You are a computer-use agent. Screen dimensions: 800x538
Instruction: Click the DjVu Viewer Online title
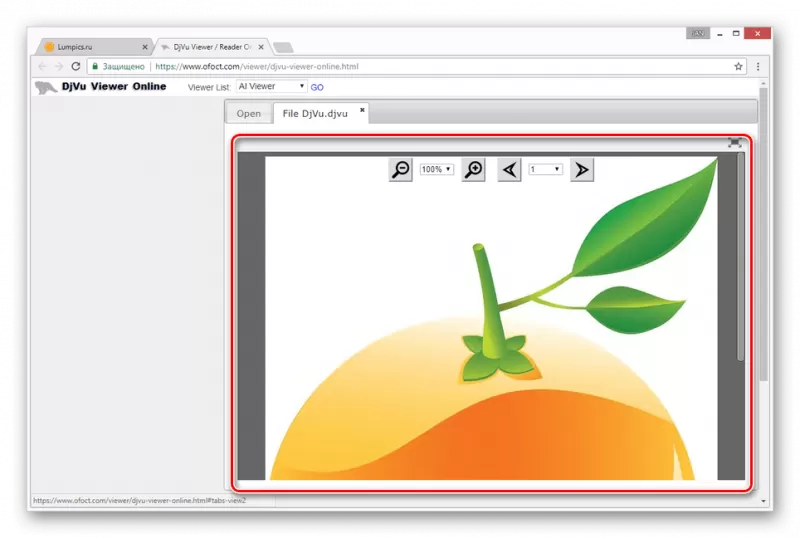114,86
